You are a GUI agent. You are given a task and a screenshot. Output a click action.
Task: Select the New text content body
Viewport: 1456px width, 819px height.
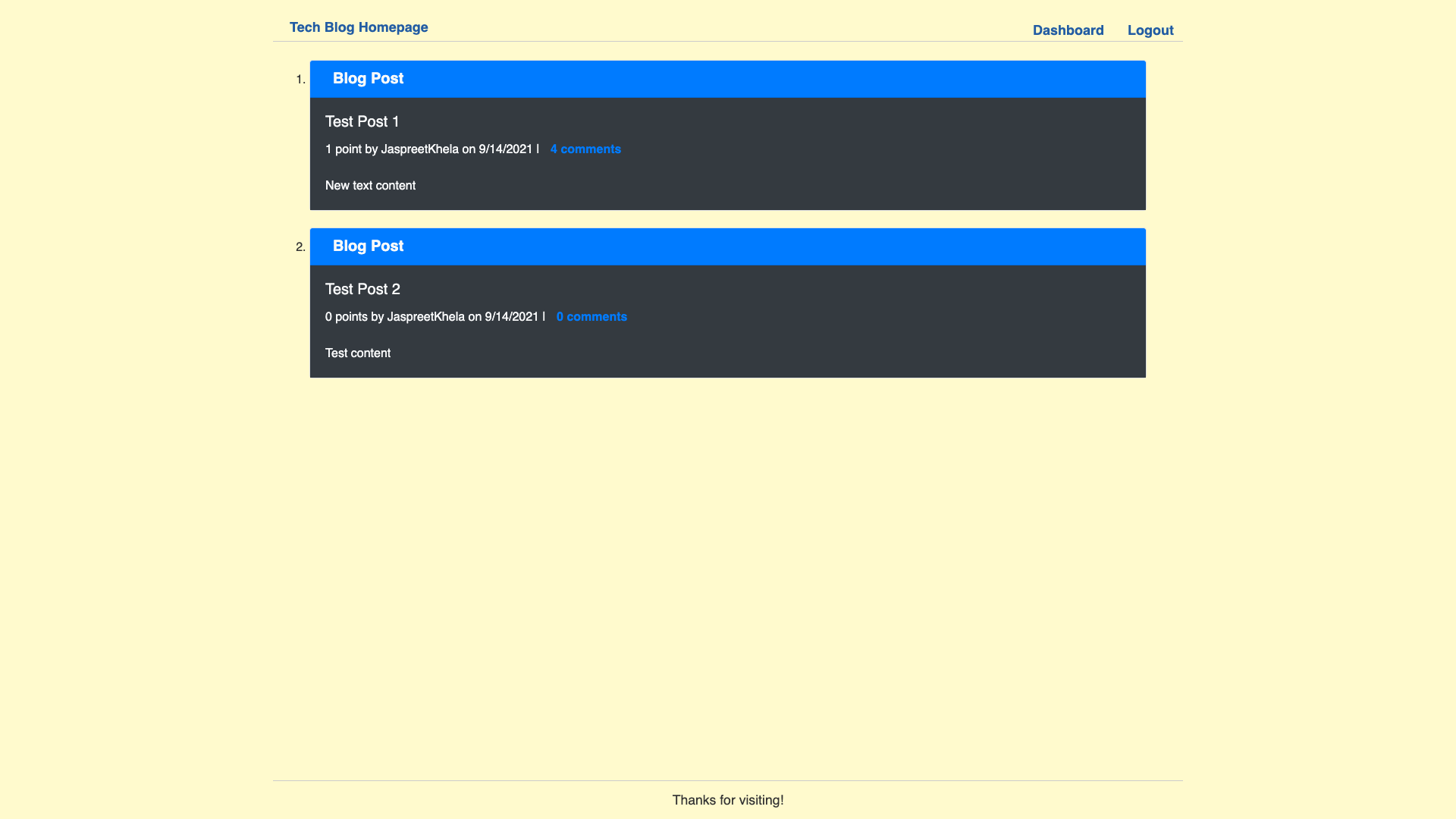[x=370, y=185]
